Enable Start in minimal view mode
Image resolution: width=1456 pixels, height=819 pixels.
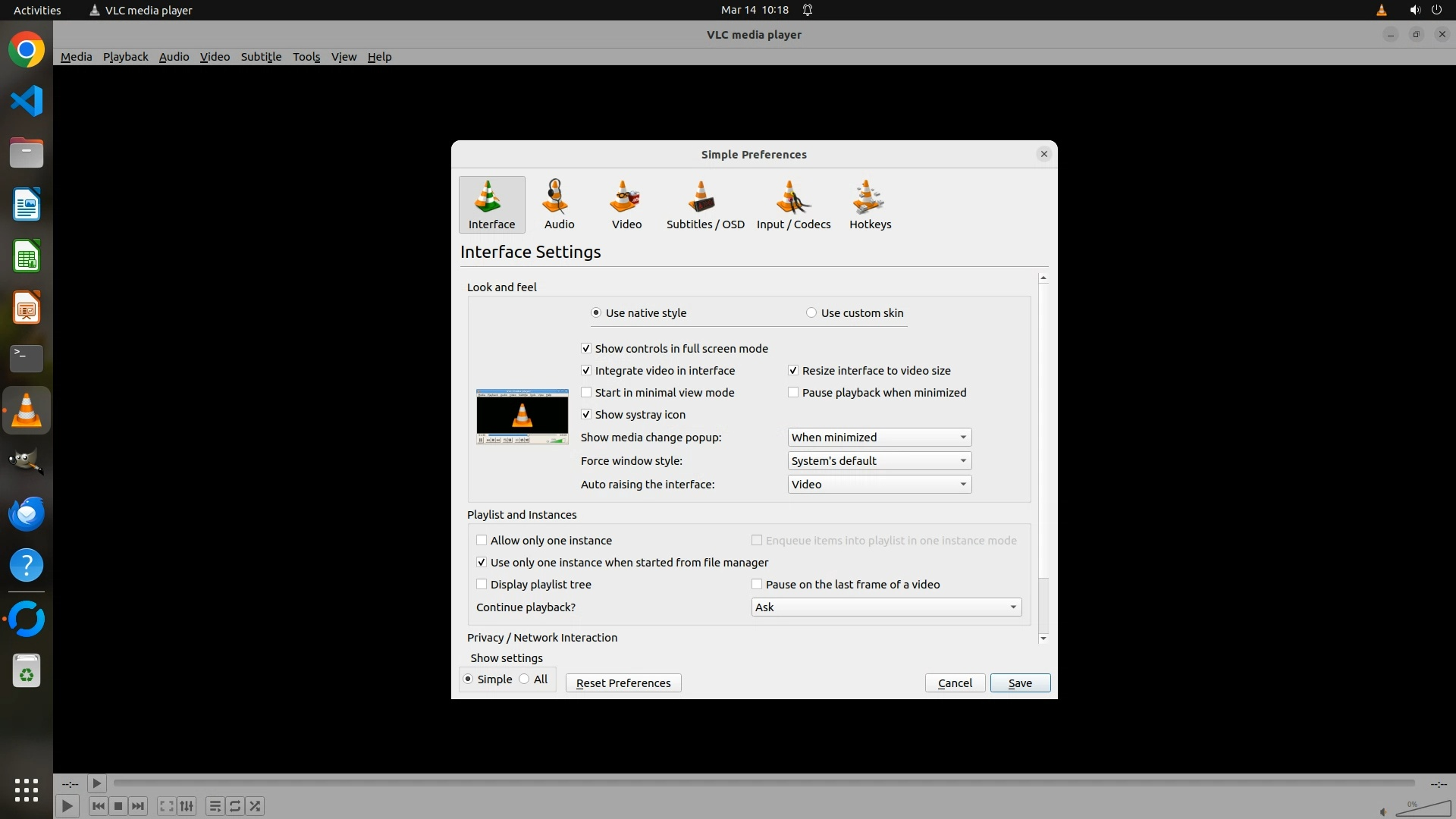[586, 393]
